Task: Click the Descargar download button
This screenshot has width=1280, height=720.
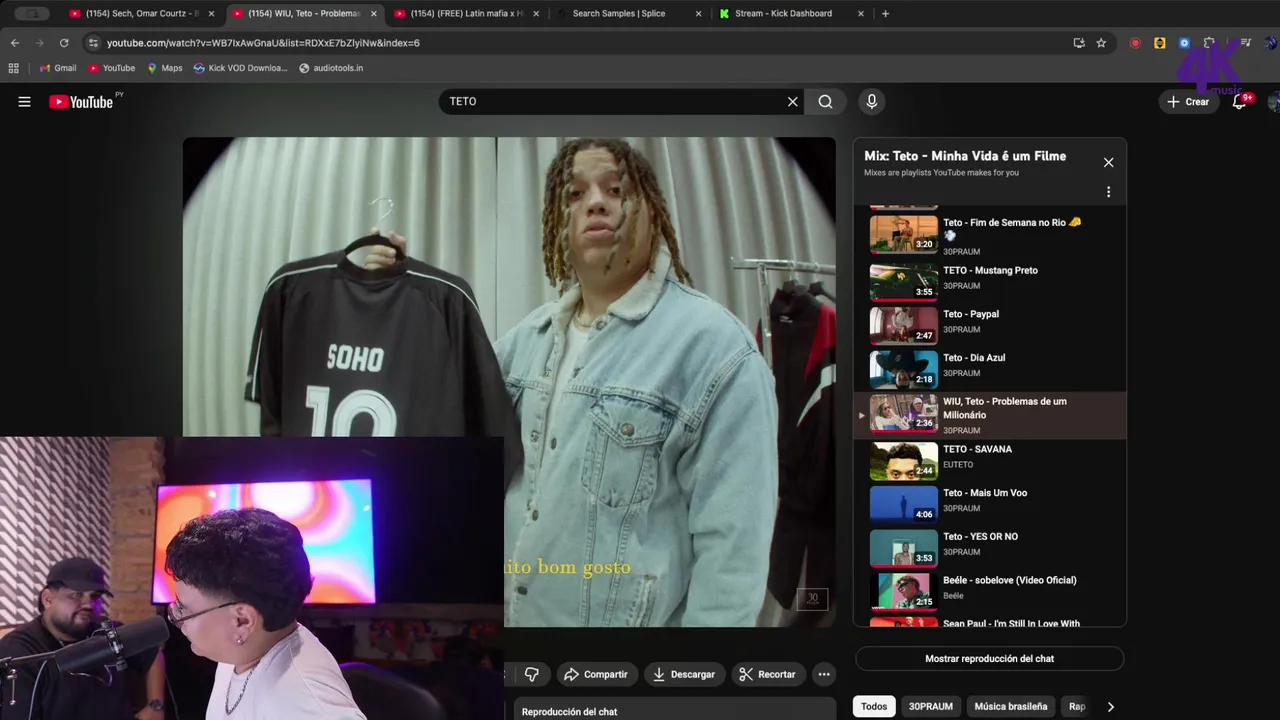Action: coord(684,674)
